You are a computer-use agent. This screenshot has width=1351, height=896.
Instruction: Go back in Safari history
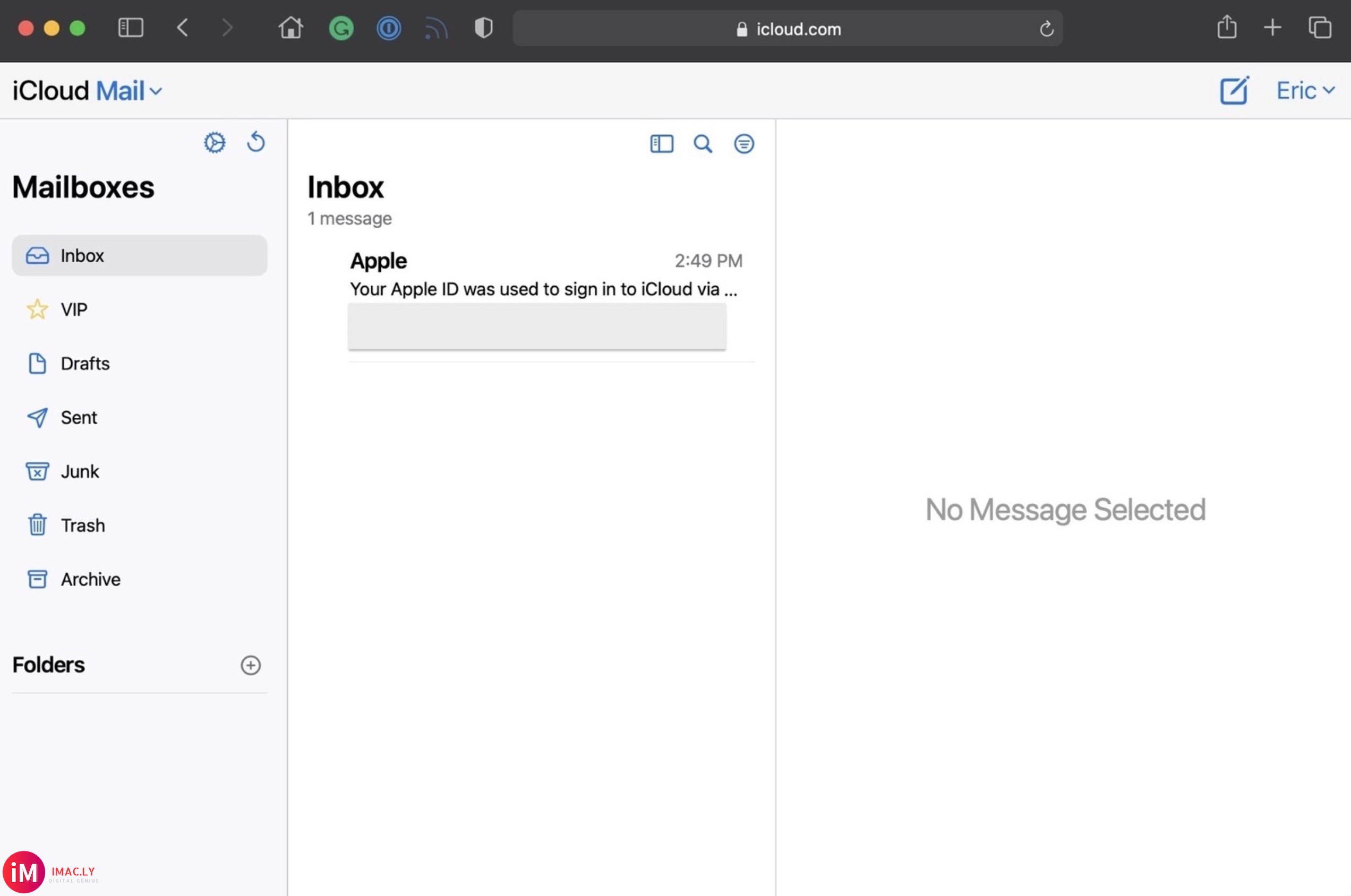tap(182, 28)
